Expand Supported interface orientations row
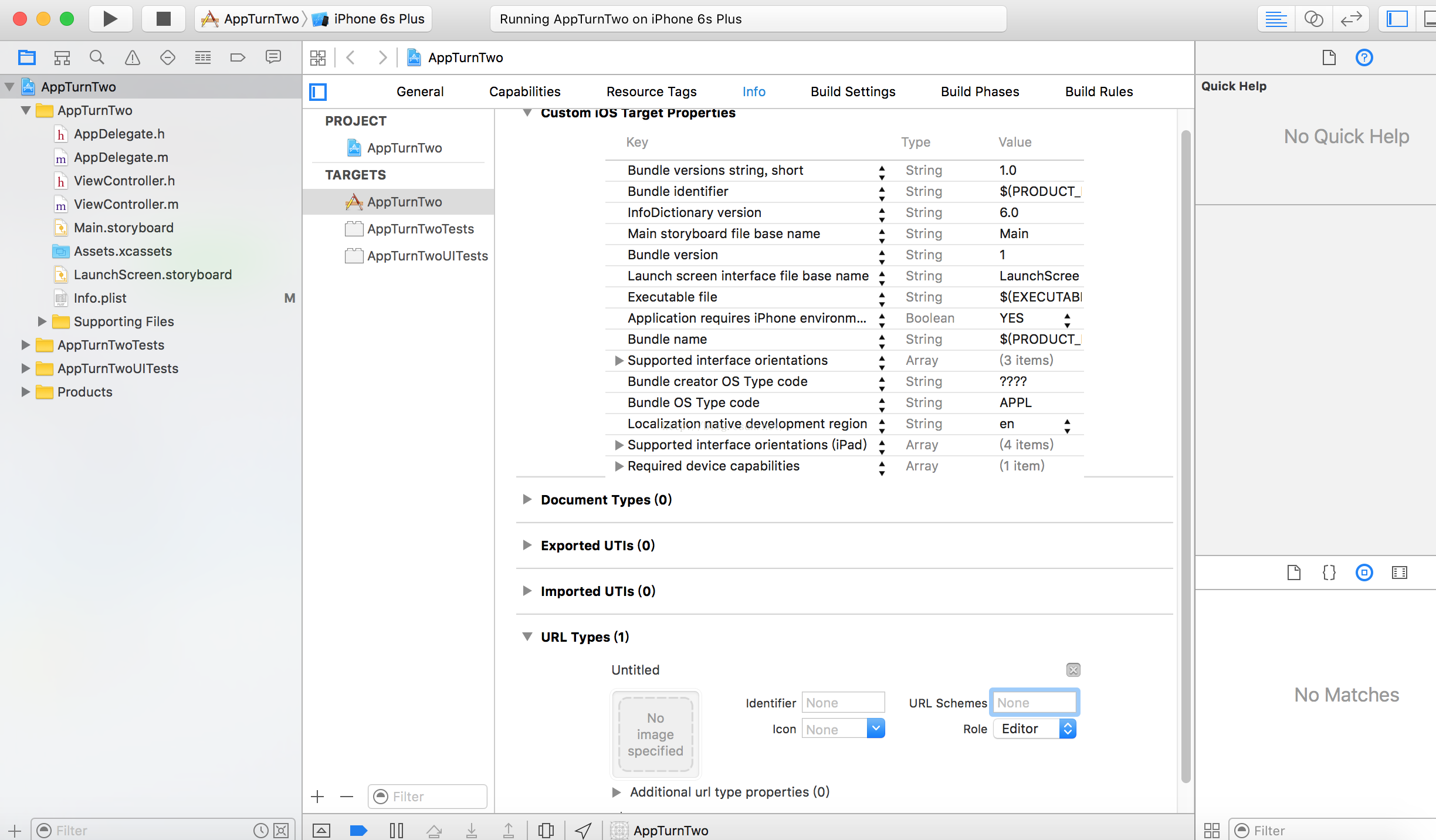Image resolution: width=1436 pixels, height=840 pixels. point(619,360)
